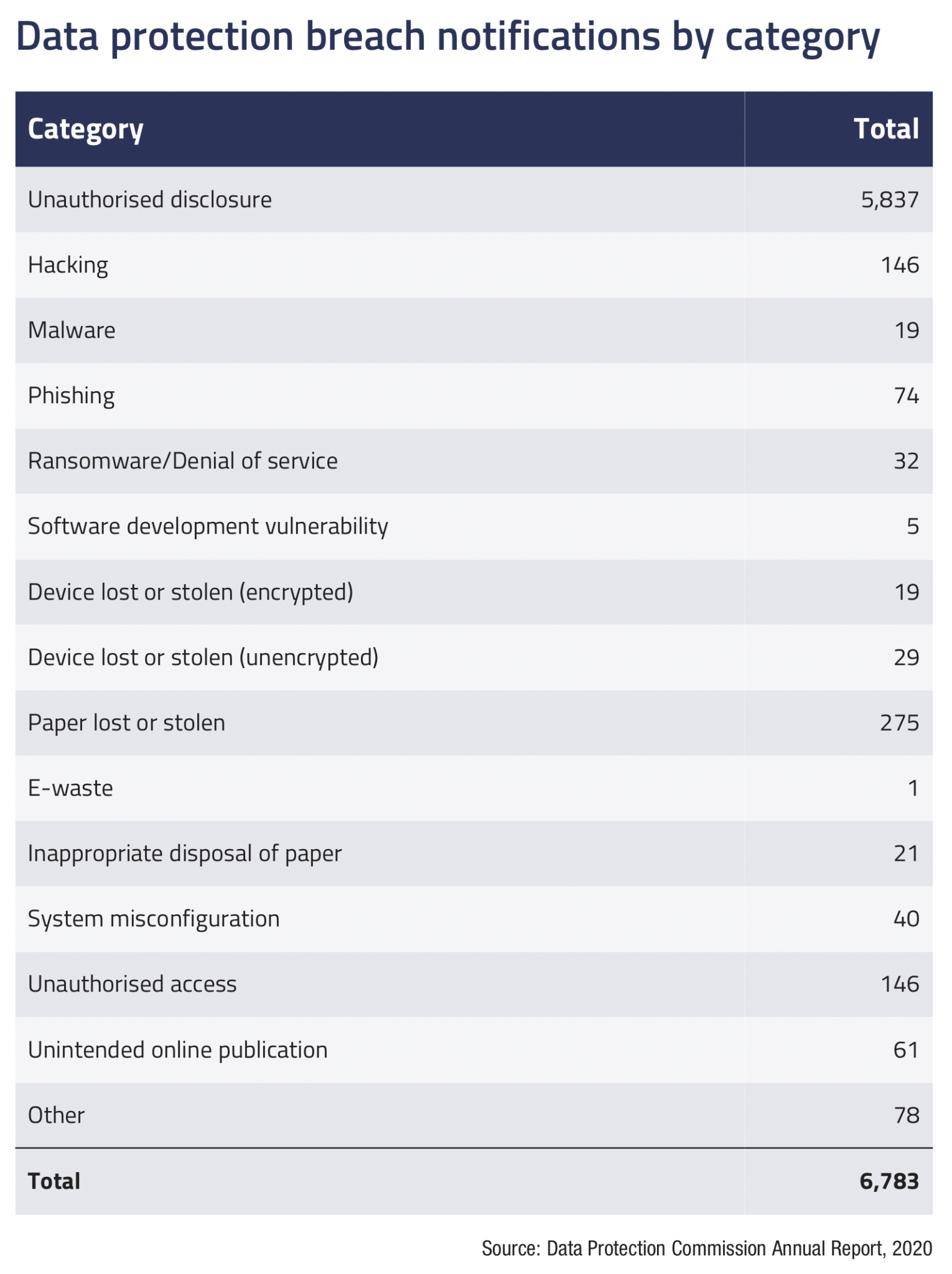Screen dimensions: 952x1274
Task: Select the Unauthorised disclosure row label
Action: pyautogui.click(x=150, y=200)
